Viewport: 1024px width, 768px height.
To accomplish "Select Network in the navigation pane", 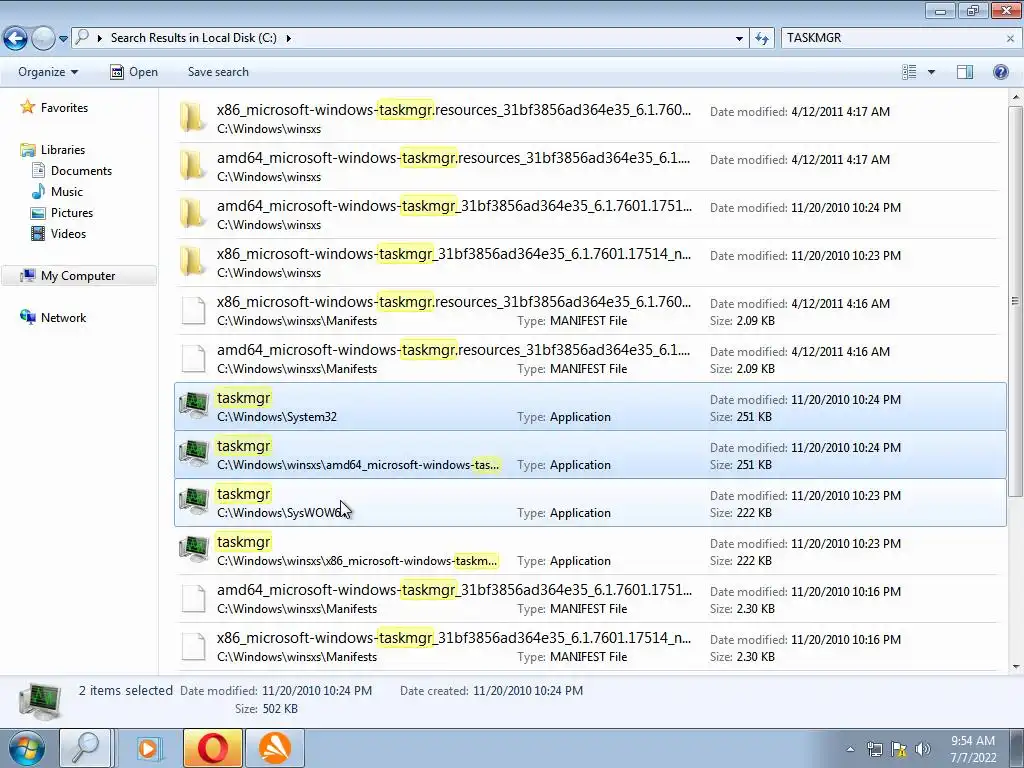I will [63, 317].
